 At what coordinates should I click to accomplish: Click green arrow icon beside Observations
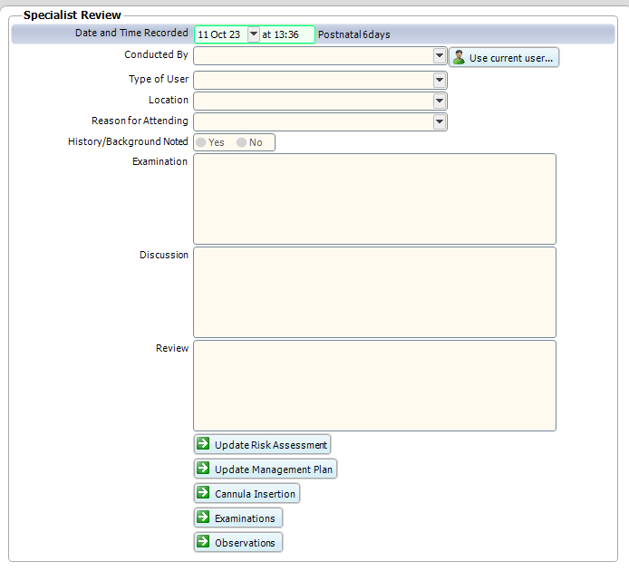pyautogui.click(x=203, y=542)
